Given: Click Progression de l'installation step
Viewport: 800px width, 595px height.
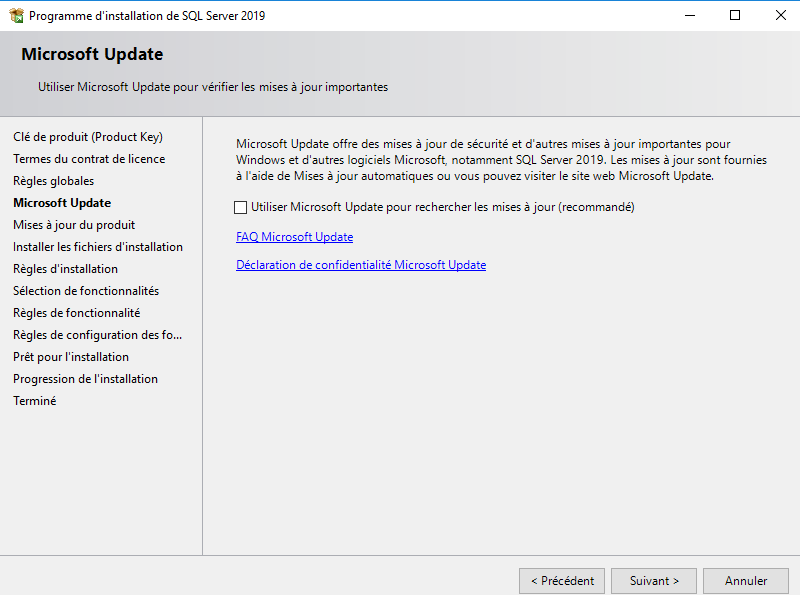Looking at the screenshot, I should tap(85, 379).
